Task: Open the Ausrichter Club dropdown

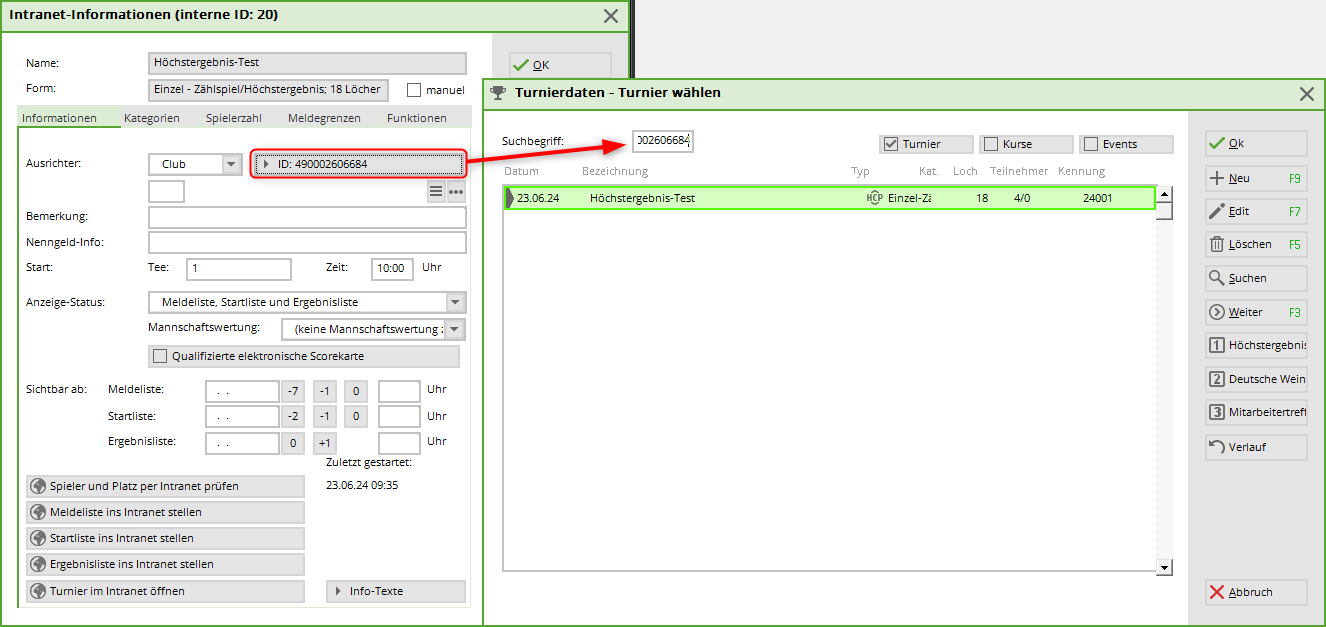Action: (x=231, y=164)
